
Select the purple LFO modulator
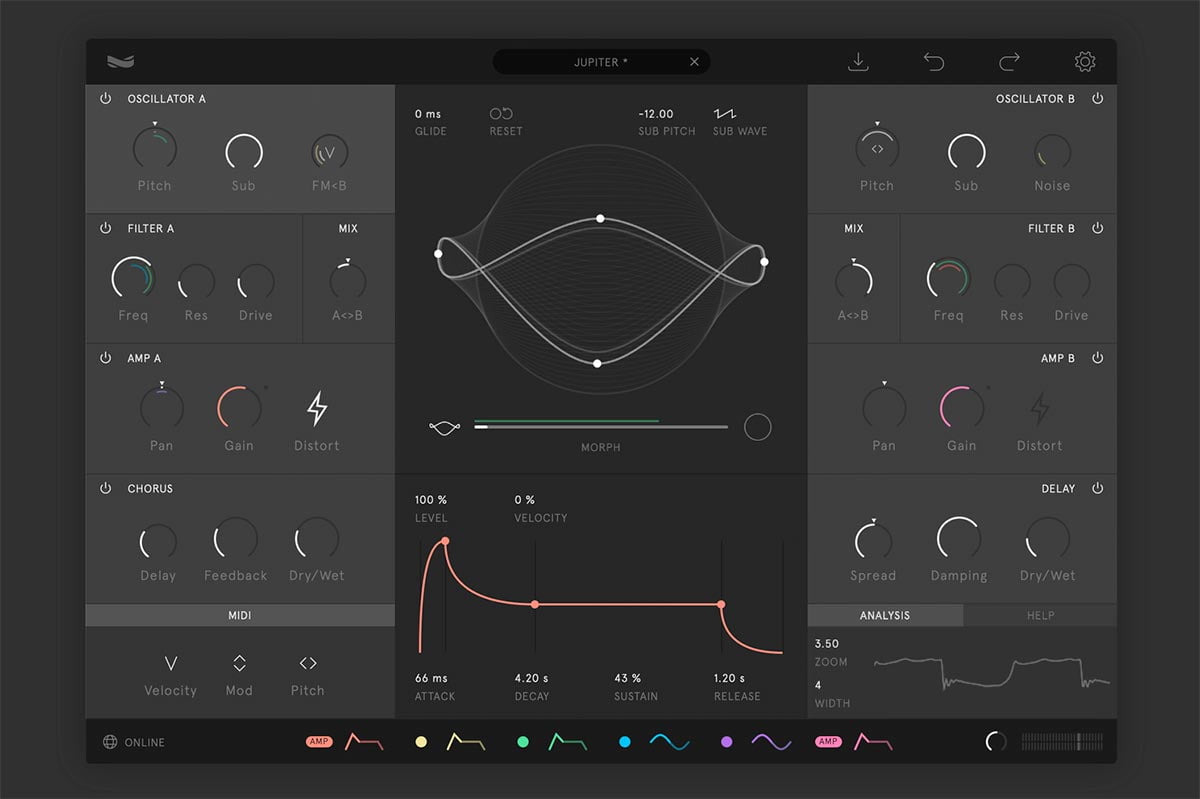(756, 742)
